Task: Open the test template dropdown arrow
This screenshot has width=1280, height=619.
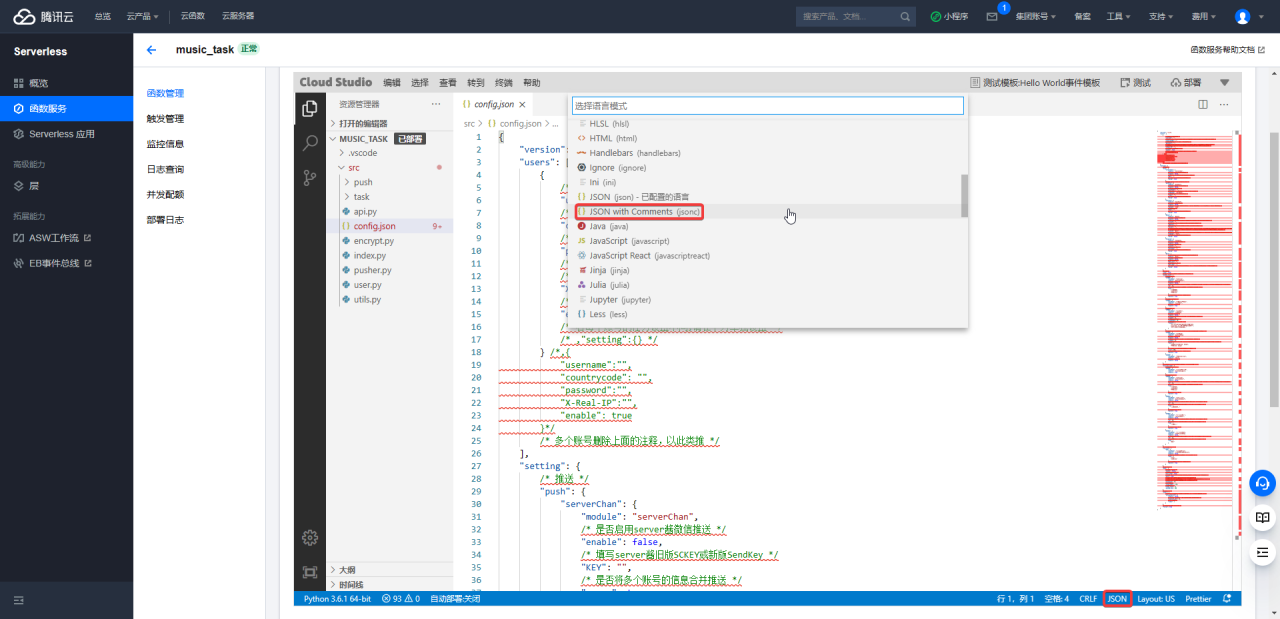Action: (1224, 83)
